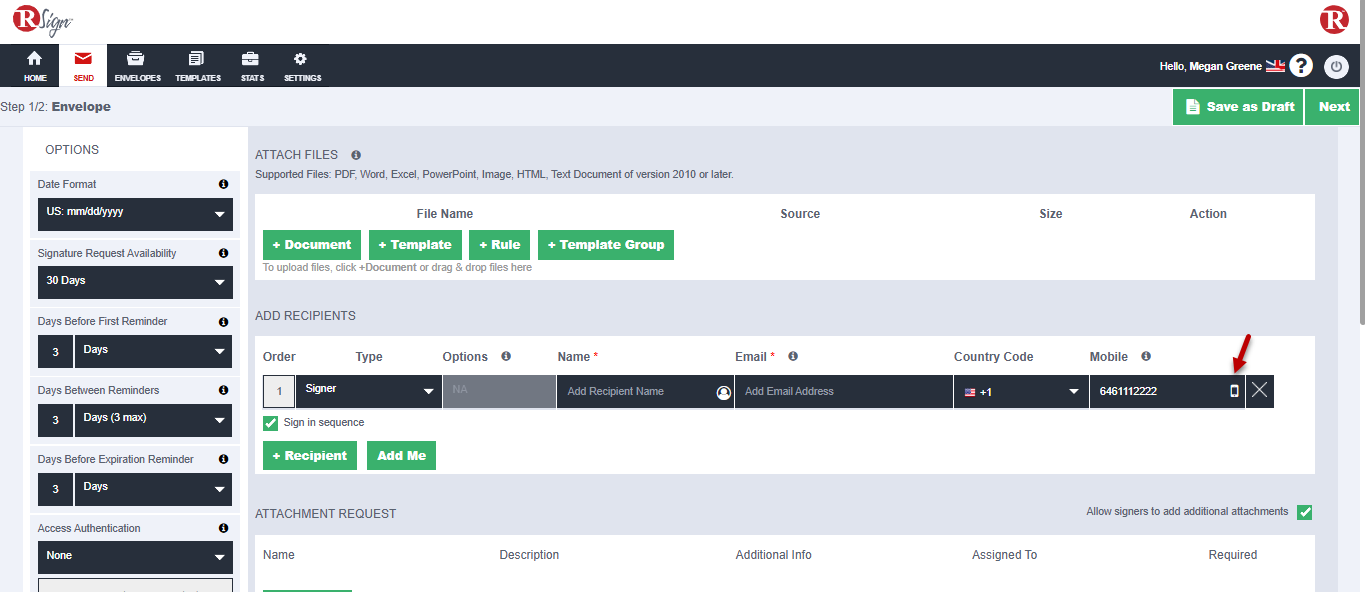Click the info icon next to Mobile label

[1146, 356]
